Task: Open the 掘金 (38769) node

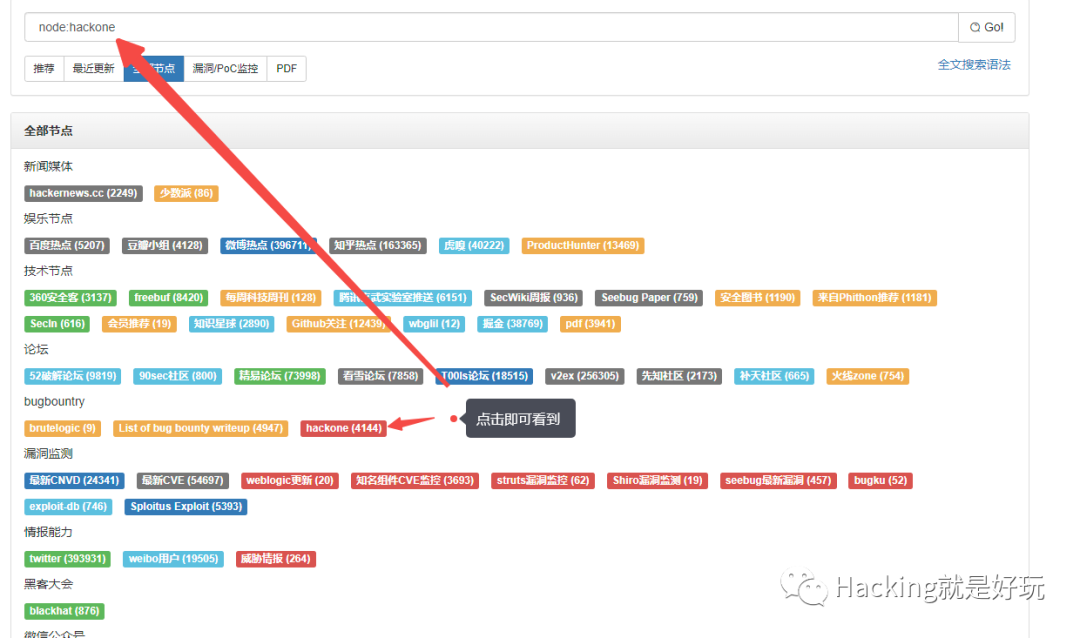Action: [x=512, y=325]
